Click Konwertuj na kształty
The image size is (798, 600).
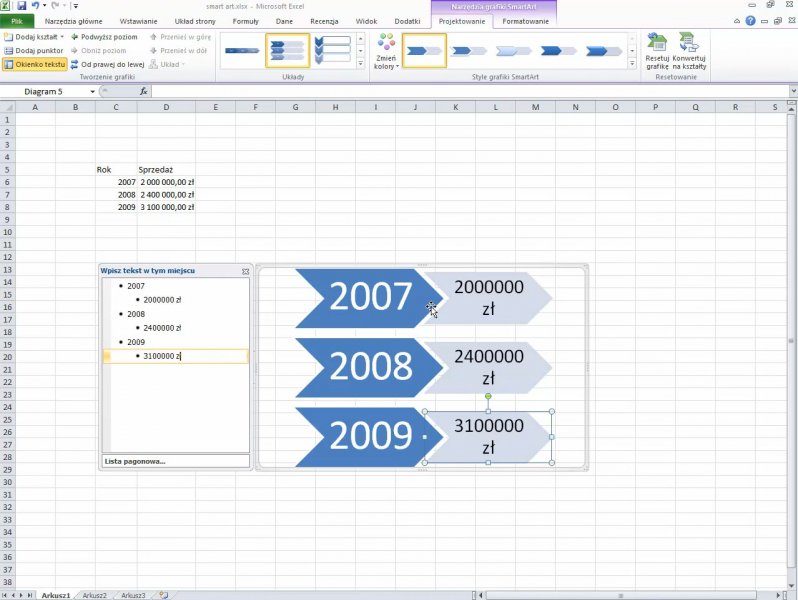689,50
